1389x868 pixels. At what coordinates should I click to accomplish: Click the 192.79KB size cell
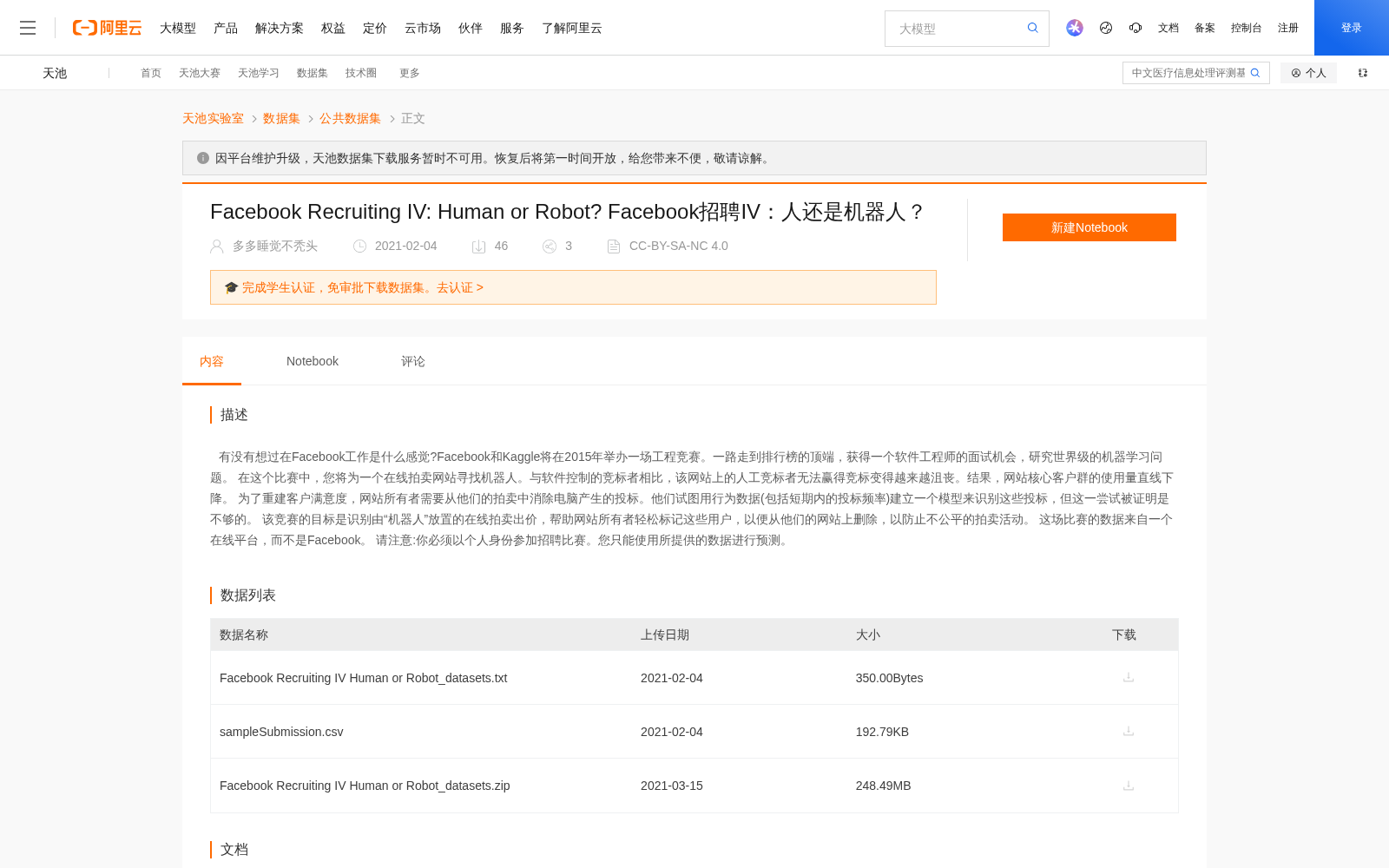click(x=882, y=732)
